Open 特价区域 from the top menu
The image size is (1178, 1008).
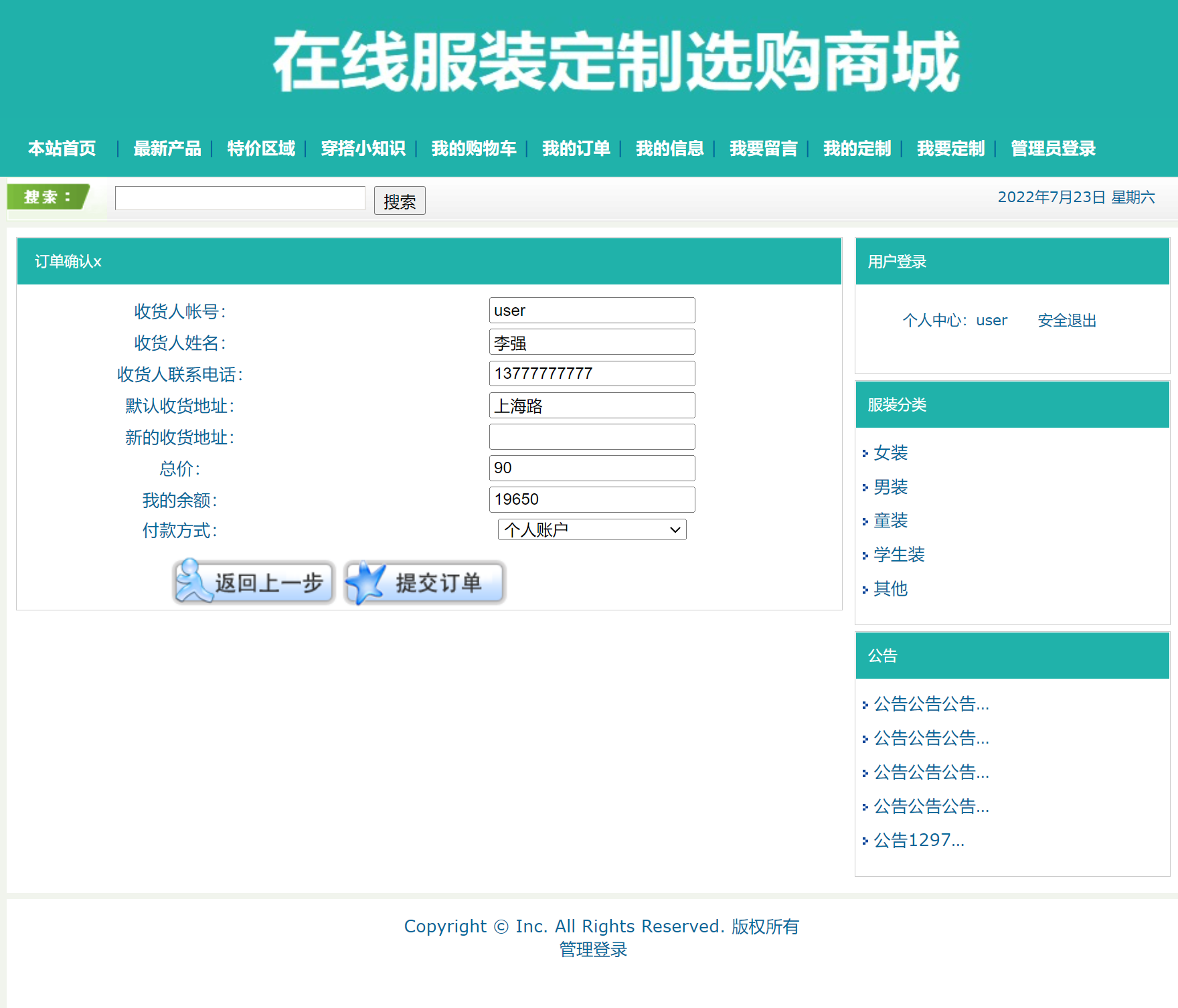pyautogui.click(x=260, y=149)
